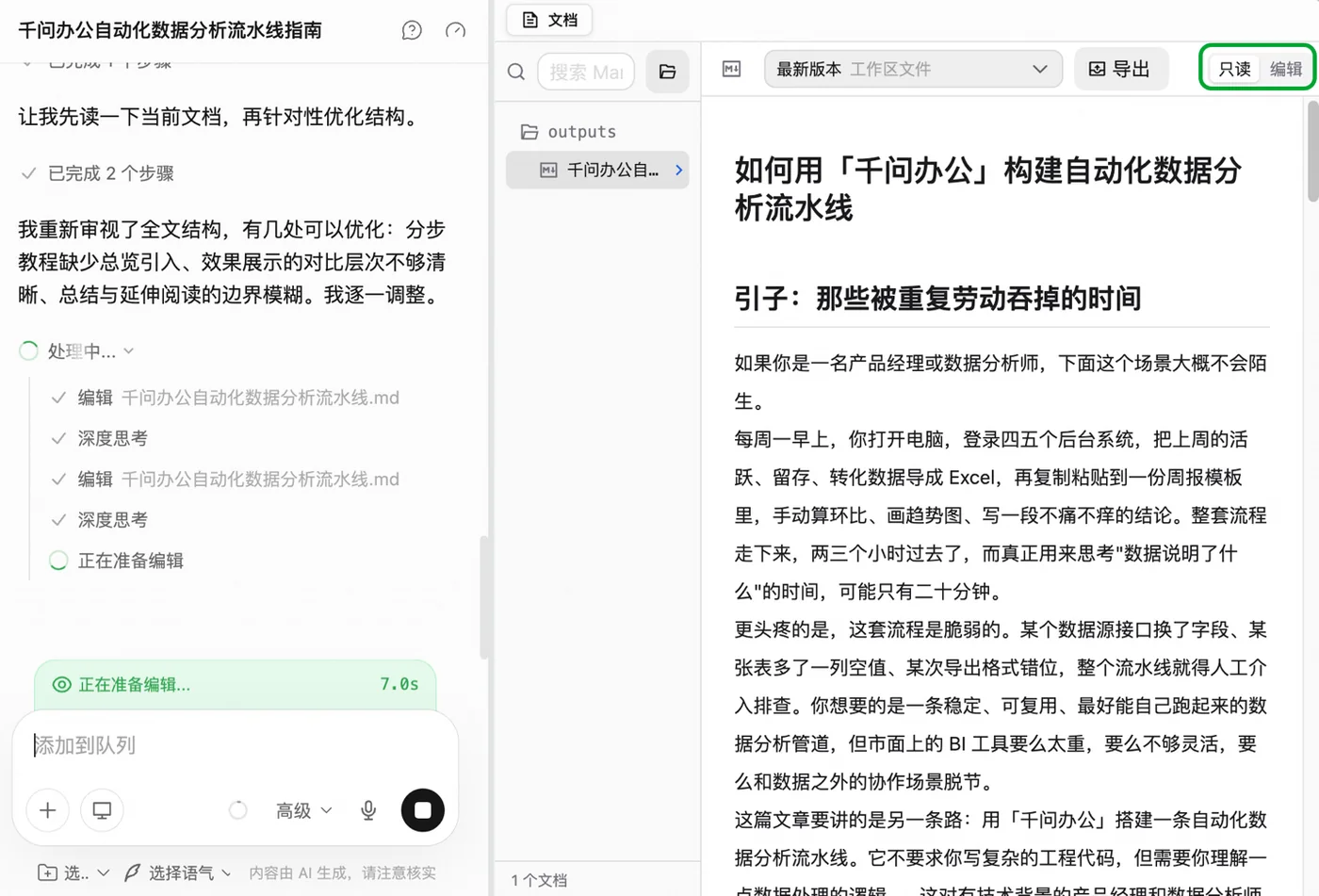Click the 7.0s timer in the status bar
The height and width of the screenshot is (896, 1319).
click(399, 685)
